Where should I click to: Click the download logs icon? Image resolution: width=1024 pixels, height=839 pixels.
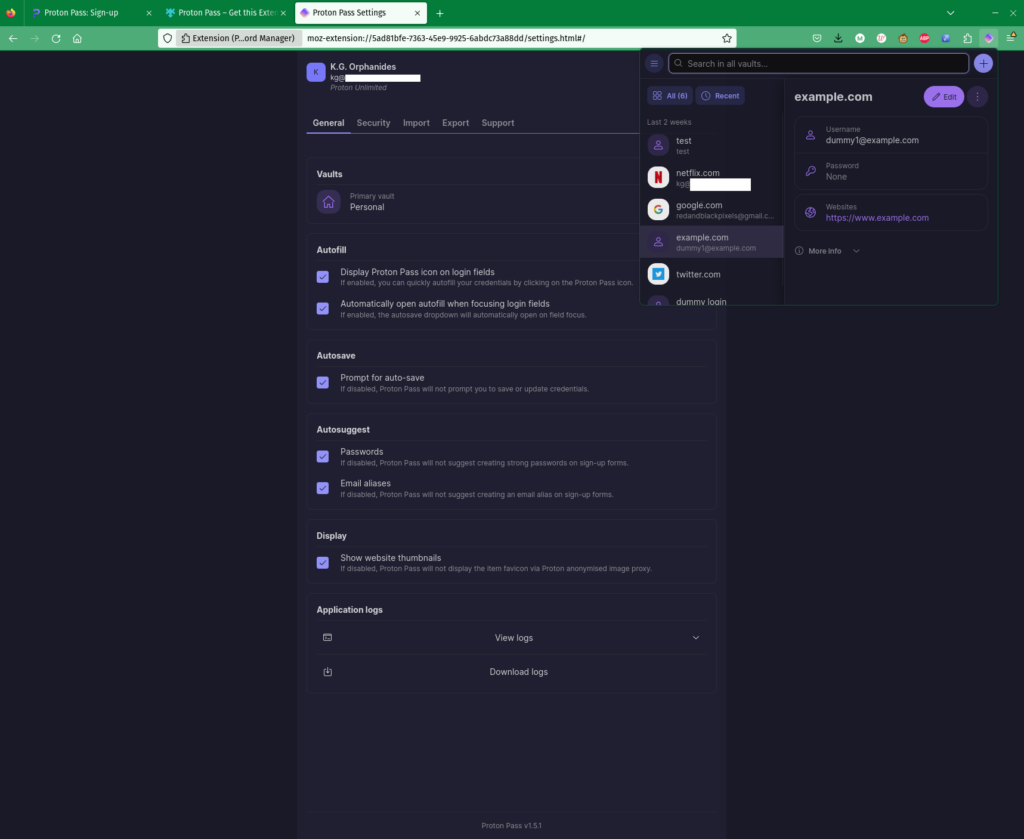[x=328, y=672]
